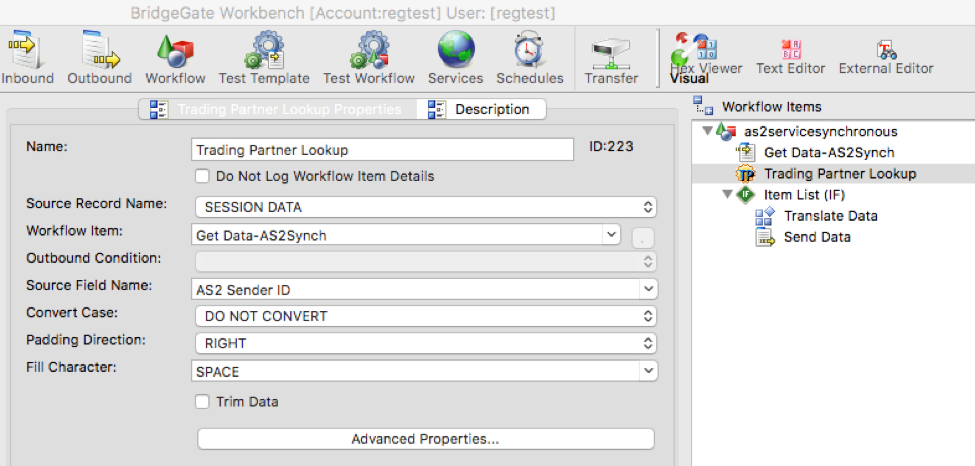Select Item List (IF) in the tree
Screen dimensions: 975x466
[x=805, y=195]
